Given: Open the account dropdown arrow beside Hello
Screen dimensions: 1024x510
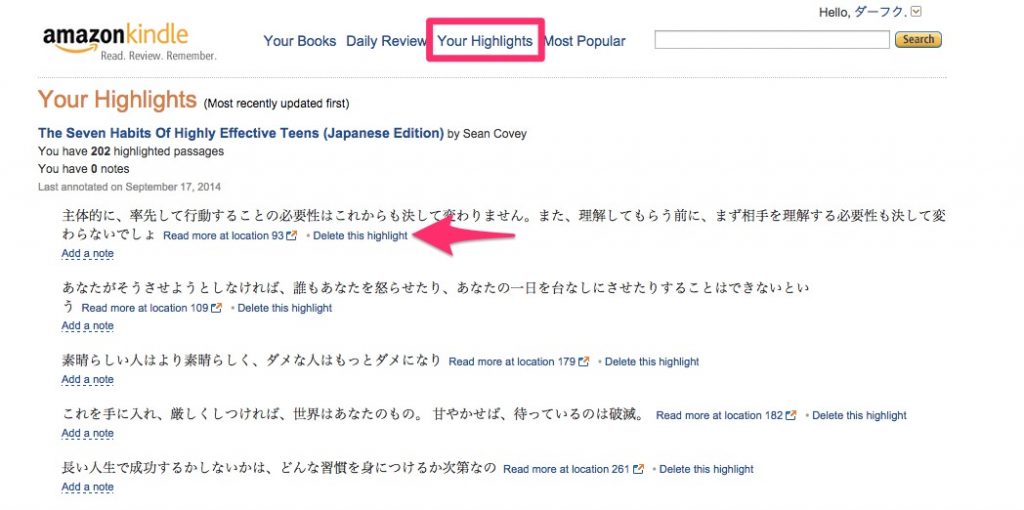Looking at the screenshot, I should click(x=916, y=11).
